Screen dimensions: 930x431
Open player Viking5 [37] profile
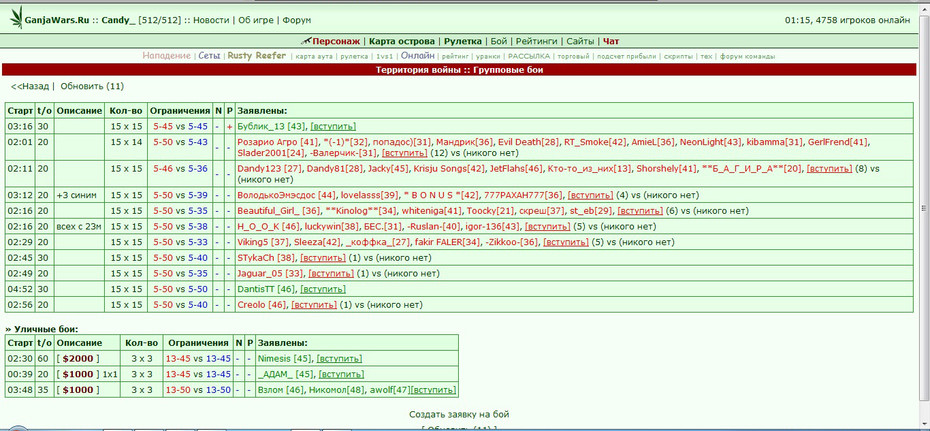coord(263,242)
